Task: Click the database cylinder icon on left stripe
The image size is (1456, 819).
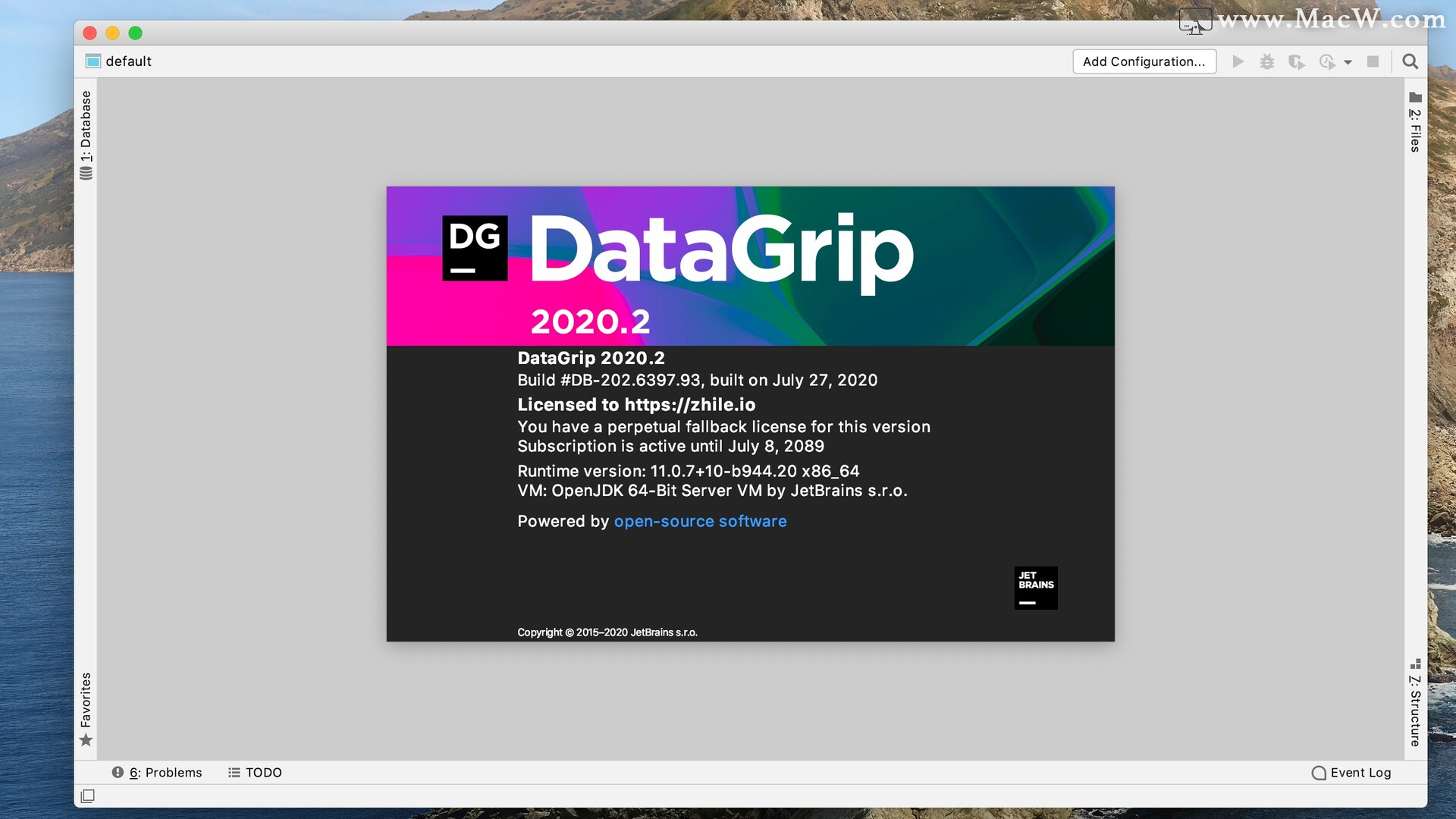Action: pyautogui.click(x=86, y=173)
